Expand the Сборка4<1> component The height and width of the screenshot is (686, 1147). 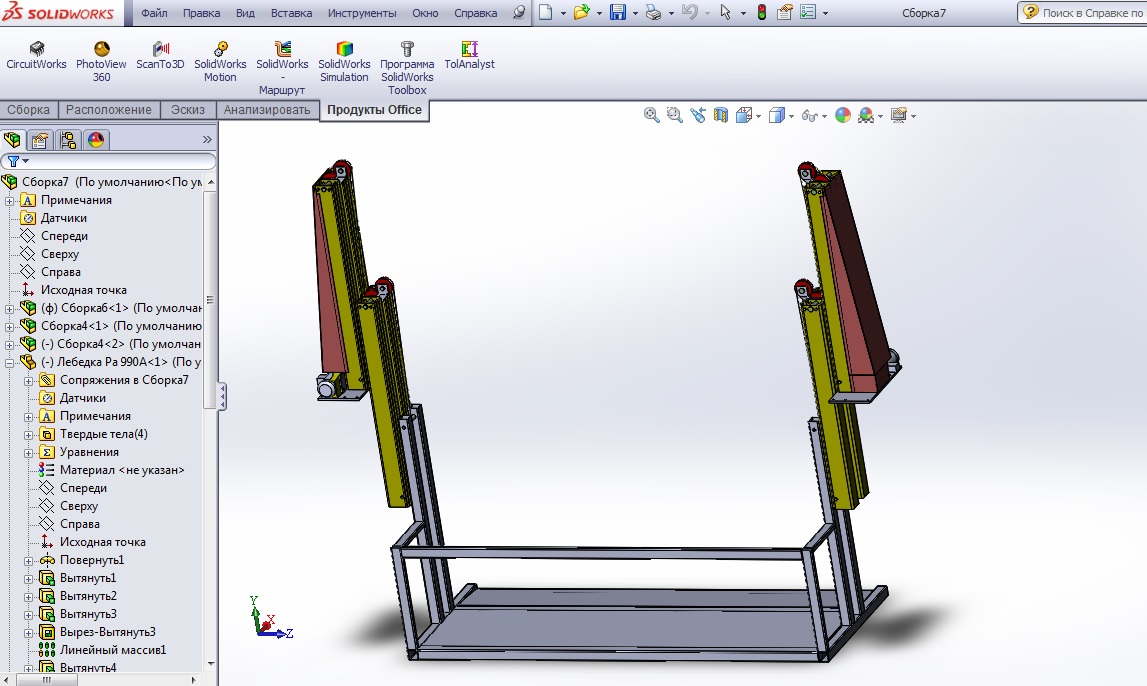click(x=10, y=326)
